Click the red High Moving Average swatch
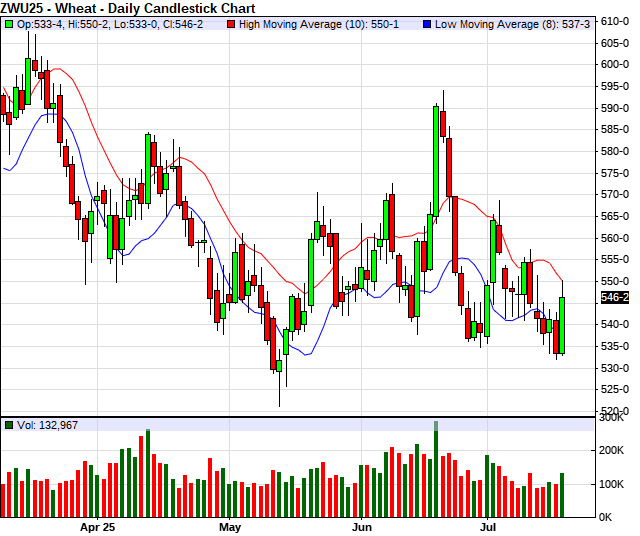 233,23
